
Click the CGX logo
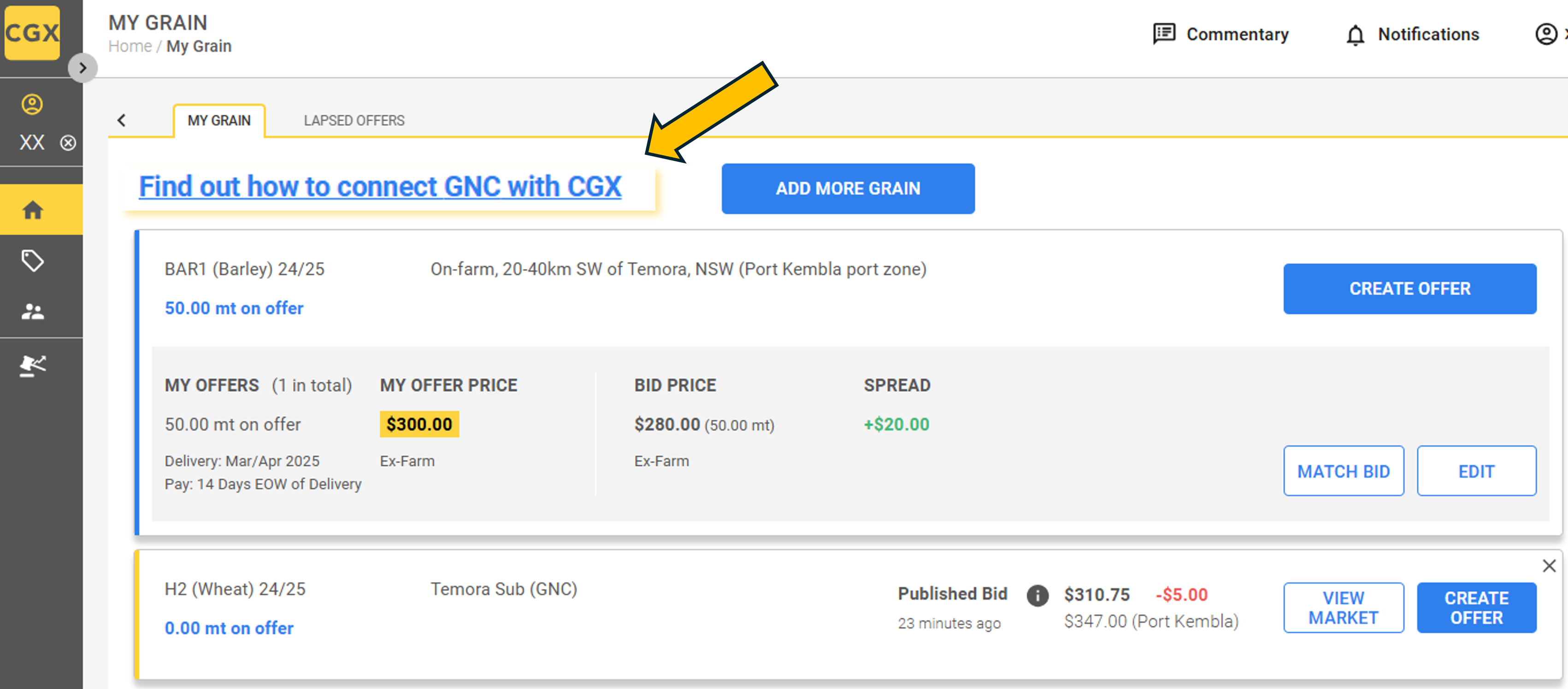(32, 32)
